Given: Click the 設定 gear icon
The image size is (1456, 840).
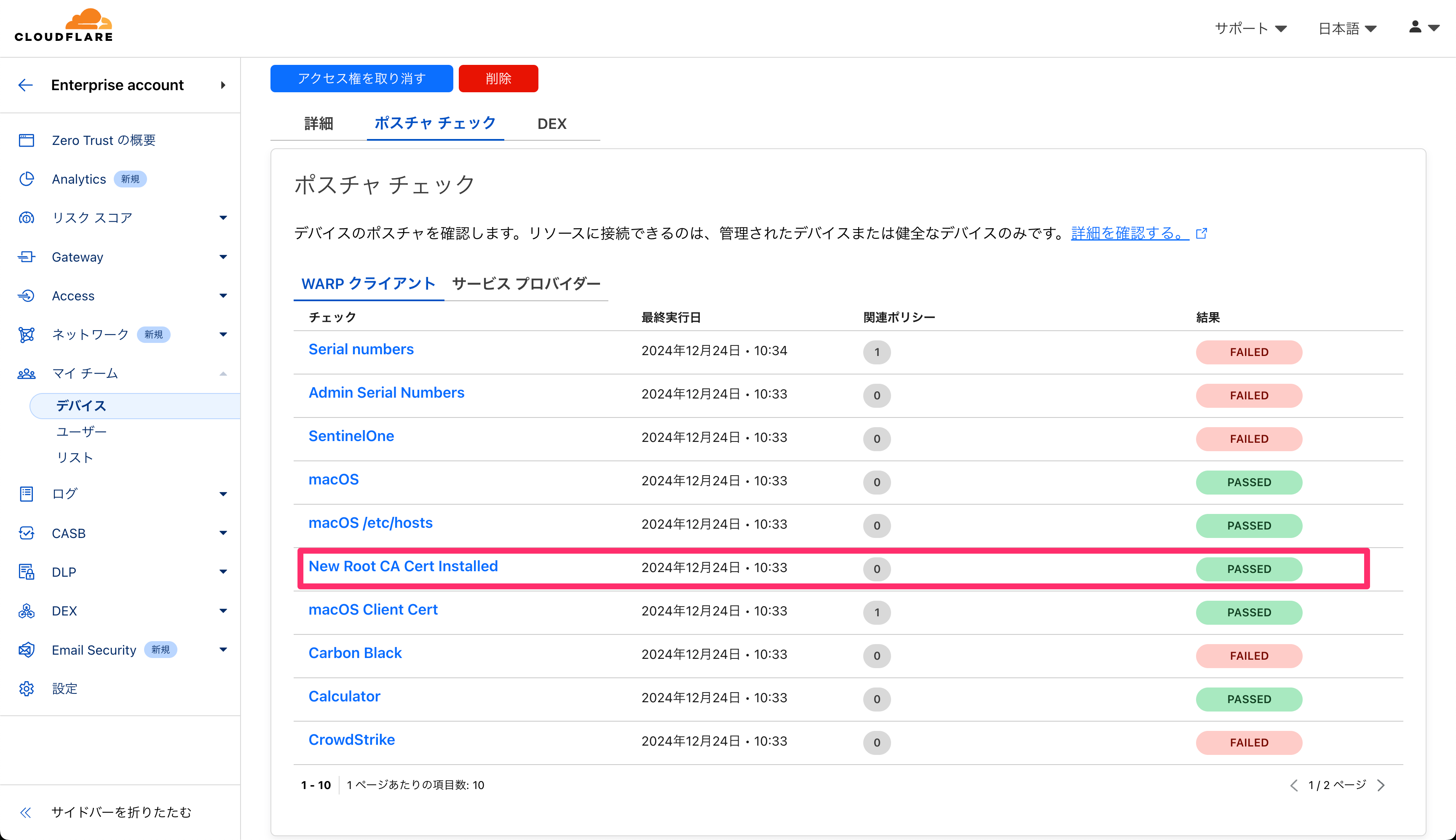Looking at the screenshot, I should click(x=27, y=689).
